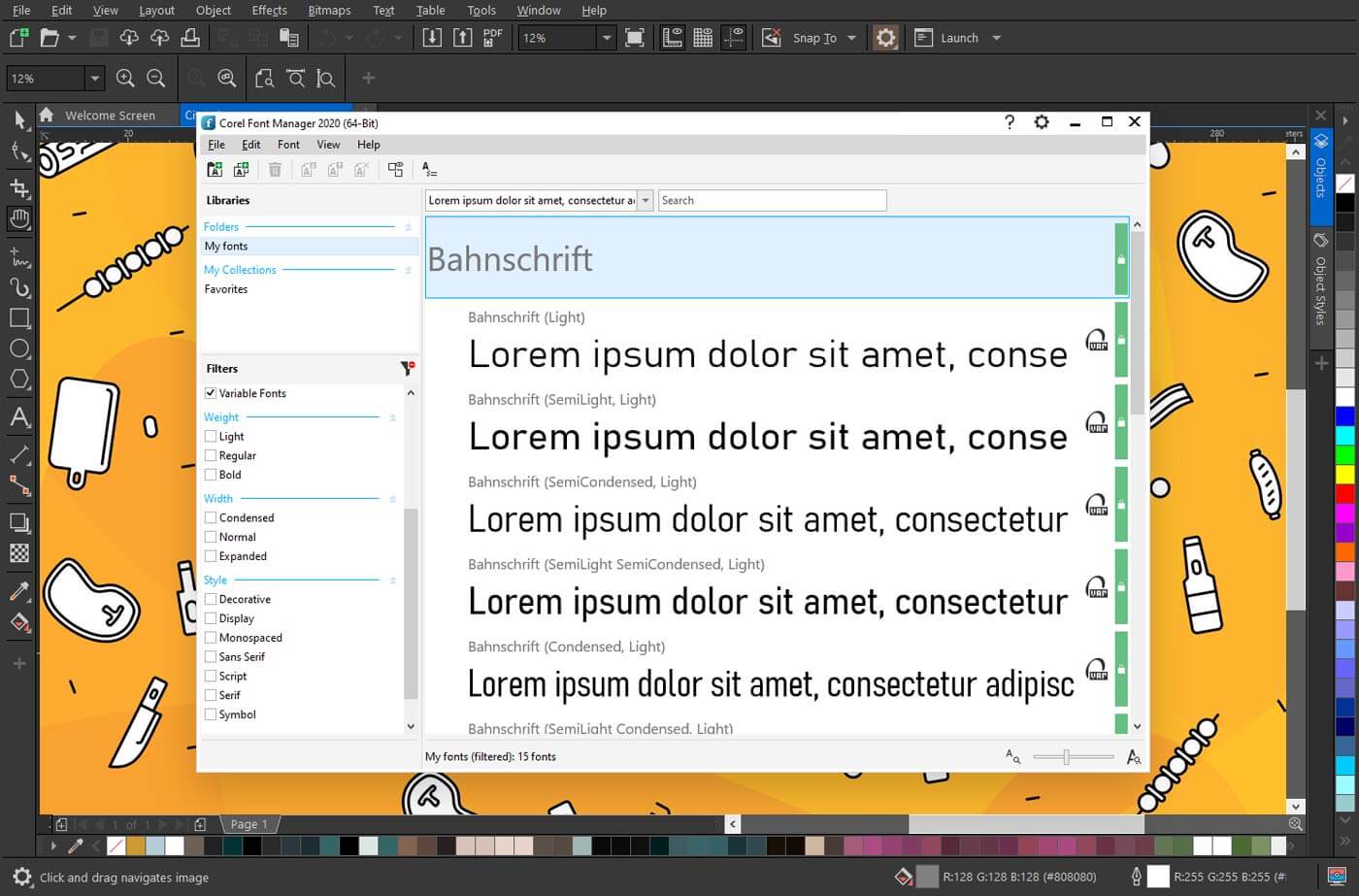Viewport: 1359px width, 896px height.
Task: Enable the Light weight filter checkbox
Action: 211,436
